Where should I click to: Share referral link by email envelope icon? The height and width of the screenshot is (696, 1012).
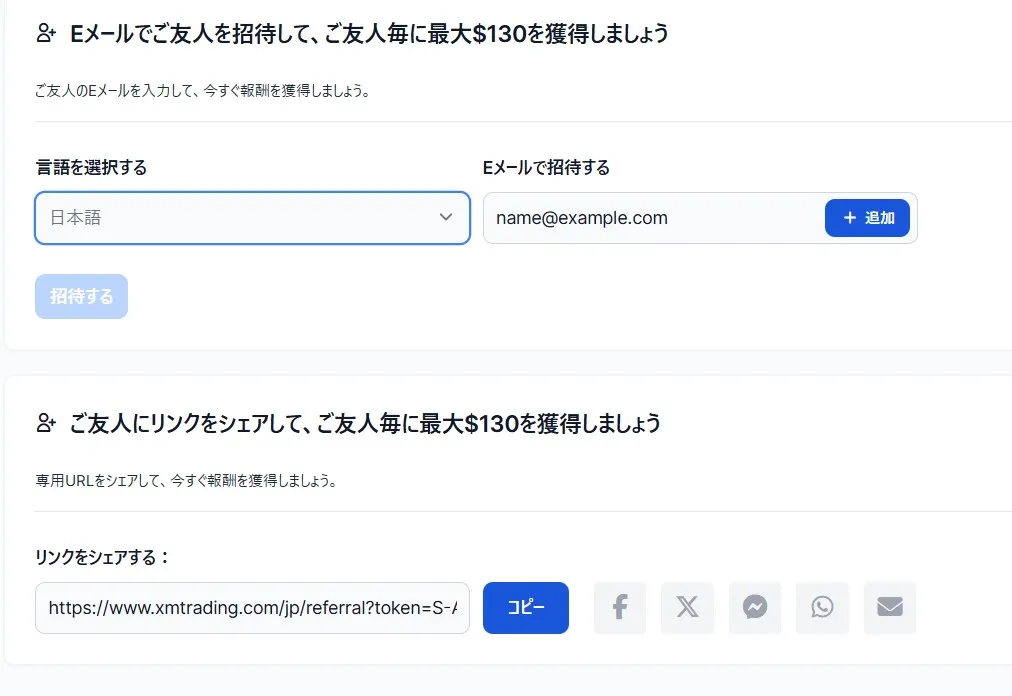[889, 607]
